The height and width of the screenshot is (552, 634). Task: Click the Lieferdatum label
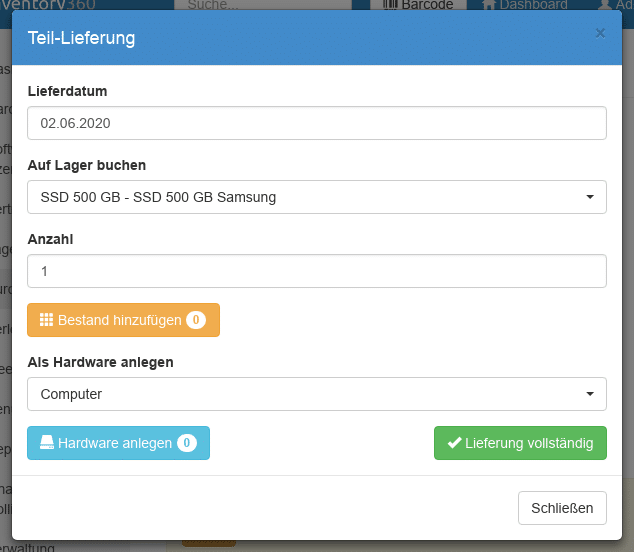coord(67,91)
